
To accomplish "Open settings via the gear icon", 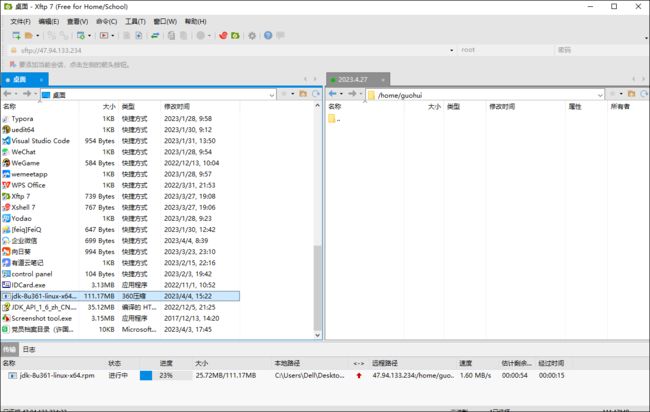I will 252,36.
